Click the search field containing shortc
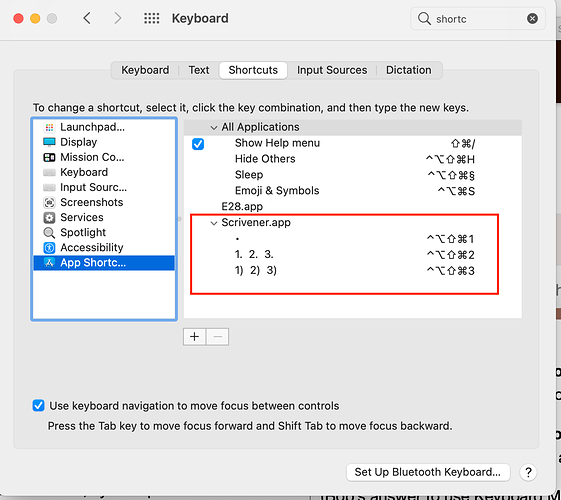The image size is (561, 500). coord(478,19)
